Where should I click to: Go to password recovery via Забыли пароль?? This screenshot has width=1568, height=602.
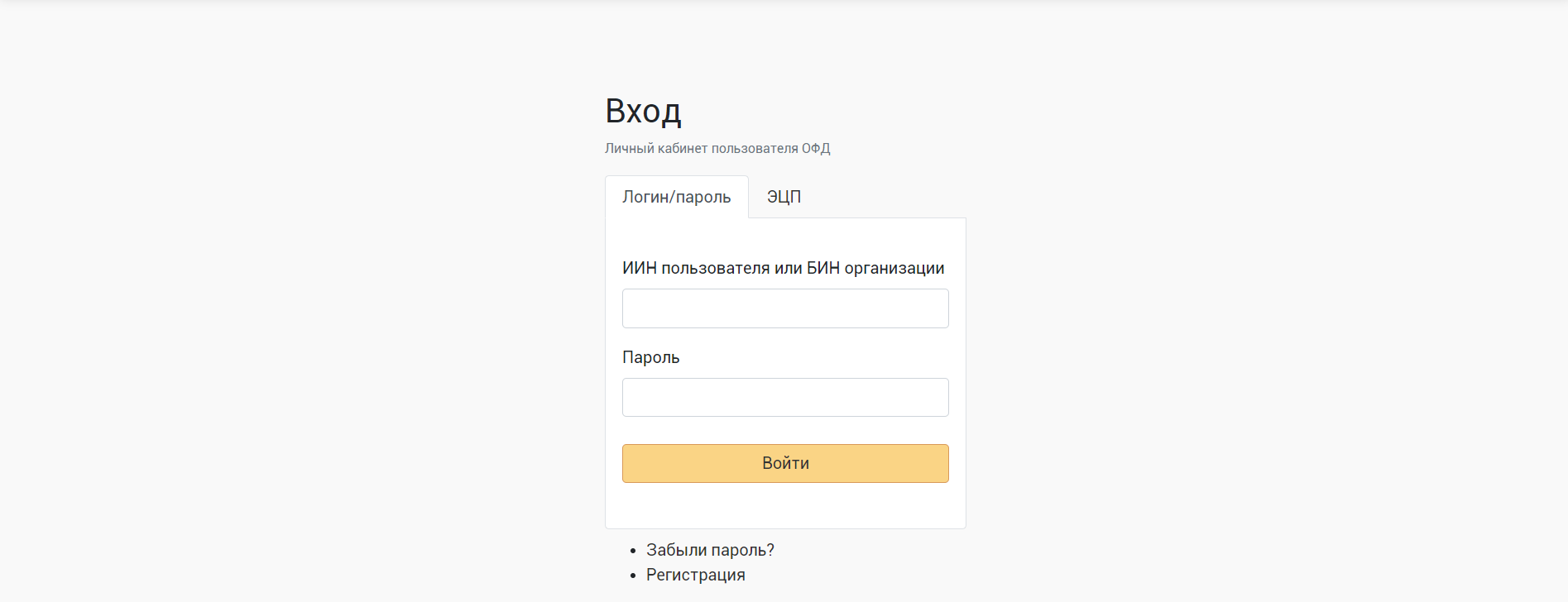pos(710,550)
